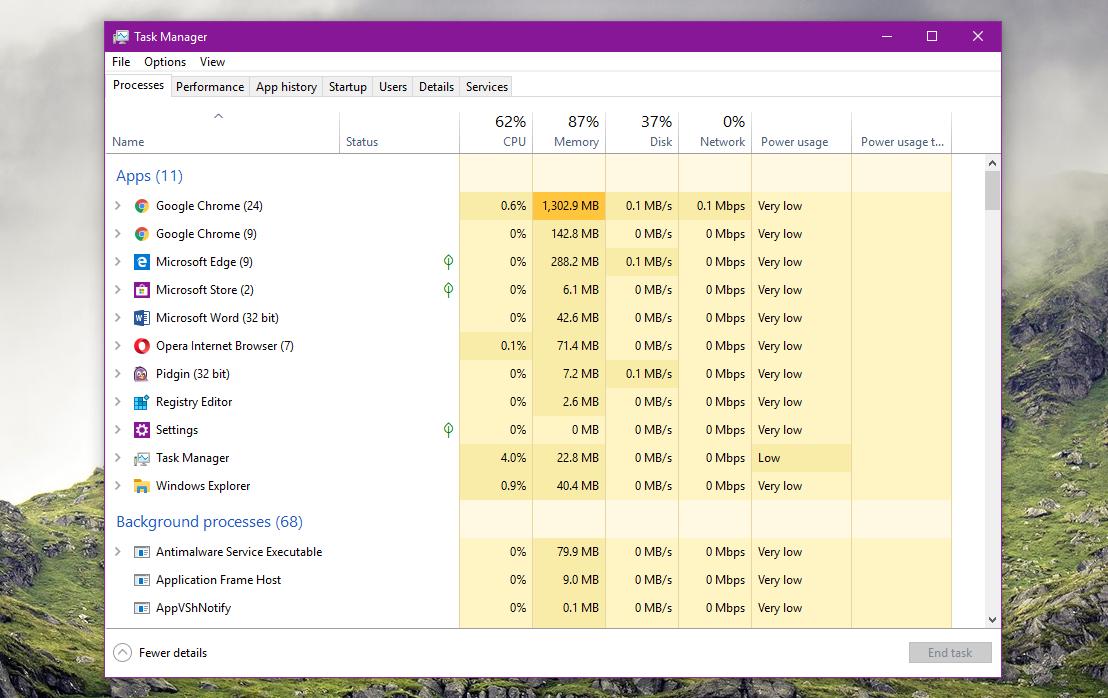The image size is (1108, 698).
Task: Sort by the Network column header
Action: pyautogui.click(x=714, y=132)
